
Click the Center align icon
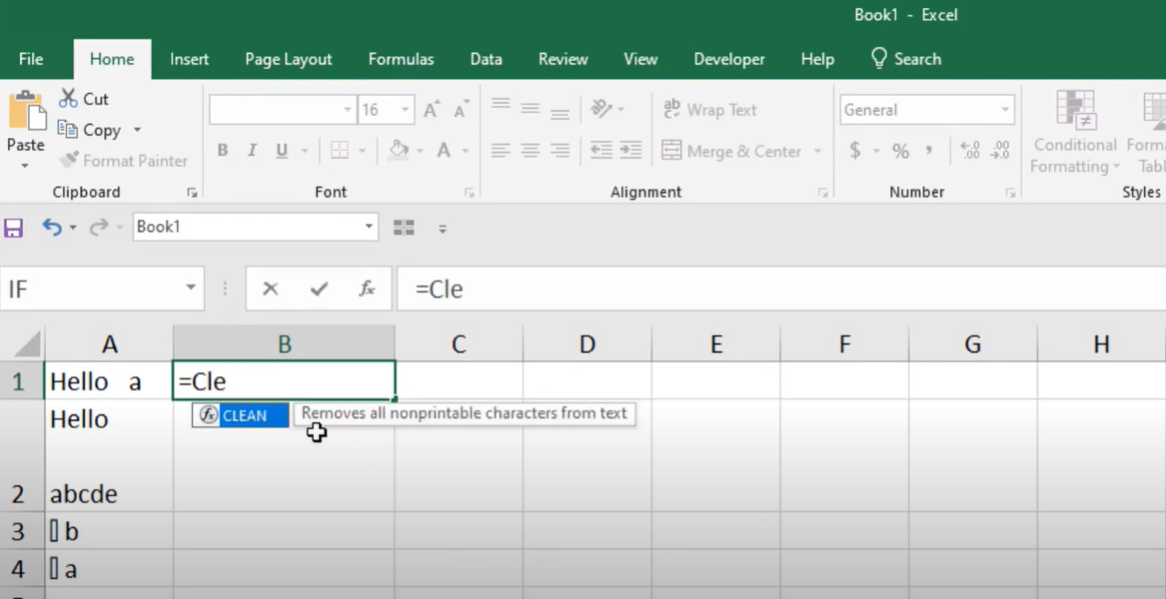pyautogui.click(x=530, y=151)
